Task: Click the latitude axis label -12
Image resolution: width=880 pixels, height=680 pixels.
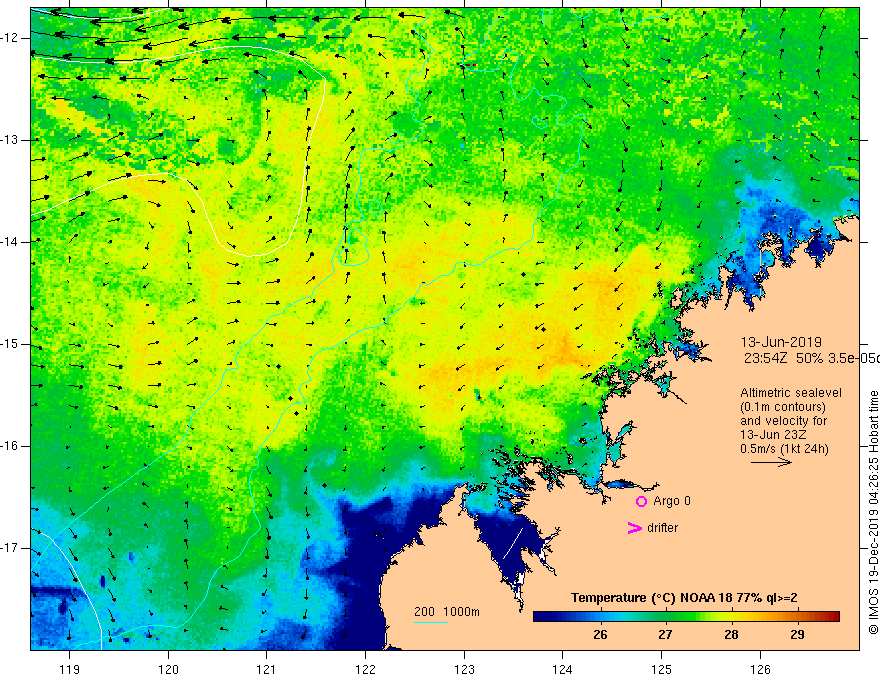Action: point(10,38)
